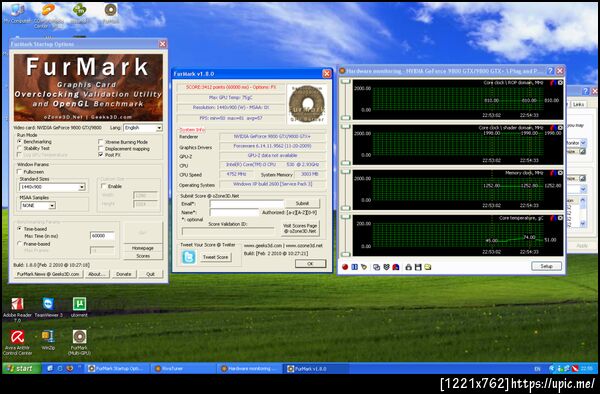Click the red record button in Hardware monitoring toolbar

pyautogui.click(x=345, y=267)
